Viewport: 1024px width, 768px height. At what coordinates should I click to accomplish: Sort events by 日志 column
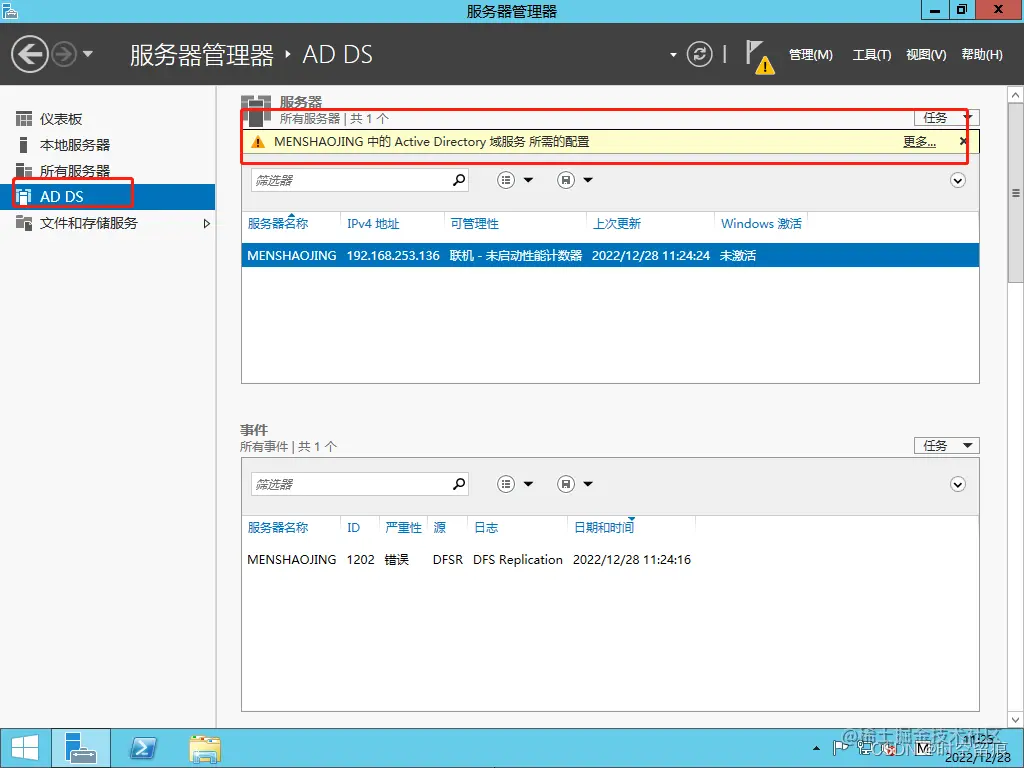point(486,528)
